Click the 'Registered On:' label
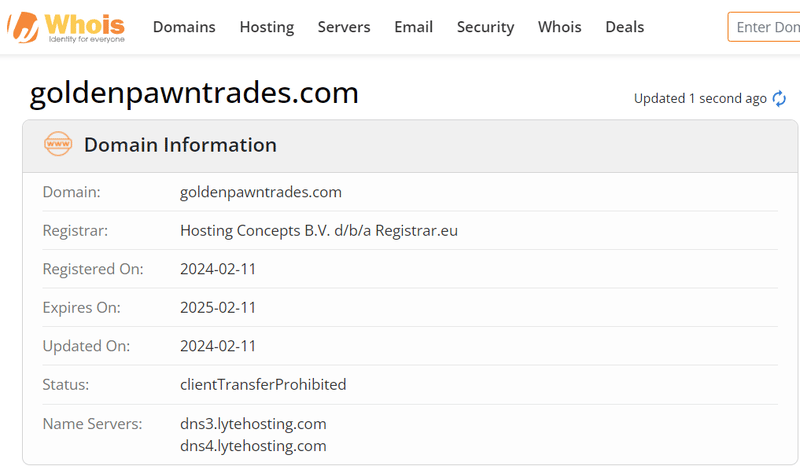The image size is (800, 466). [x=93, y=269]
